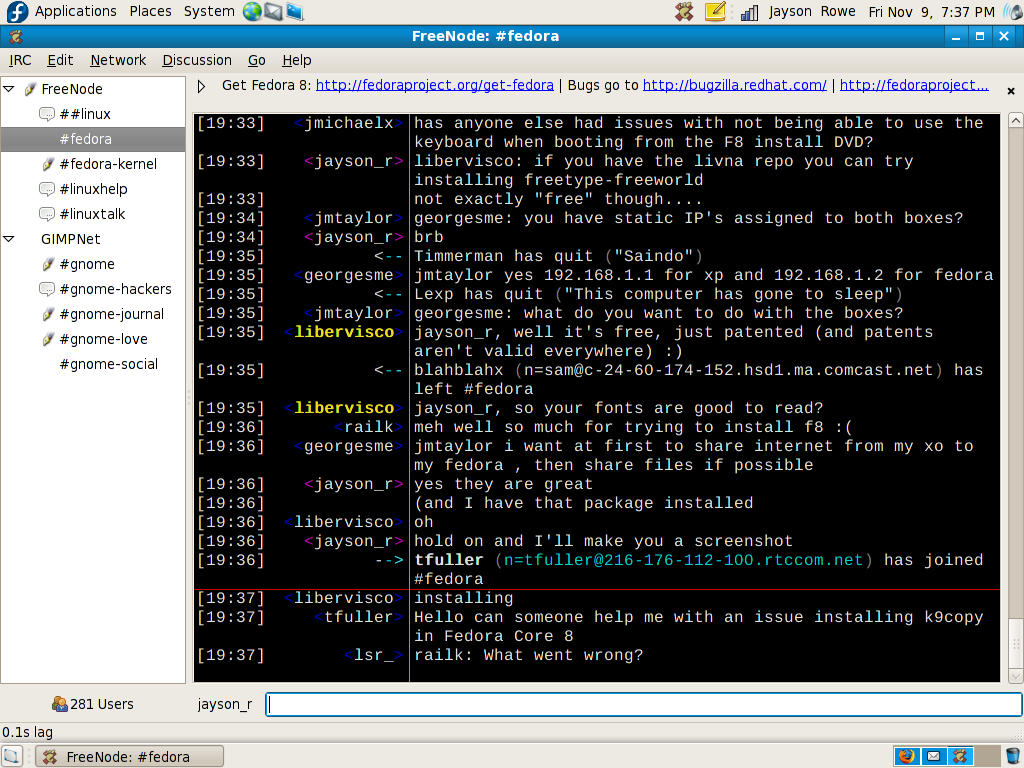Open the truncated fedoraproject topic link
Viewport: 1024px width, 768px height.
pos(914,85)
